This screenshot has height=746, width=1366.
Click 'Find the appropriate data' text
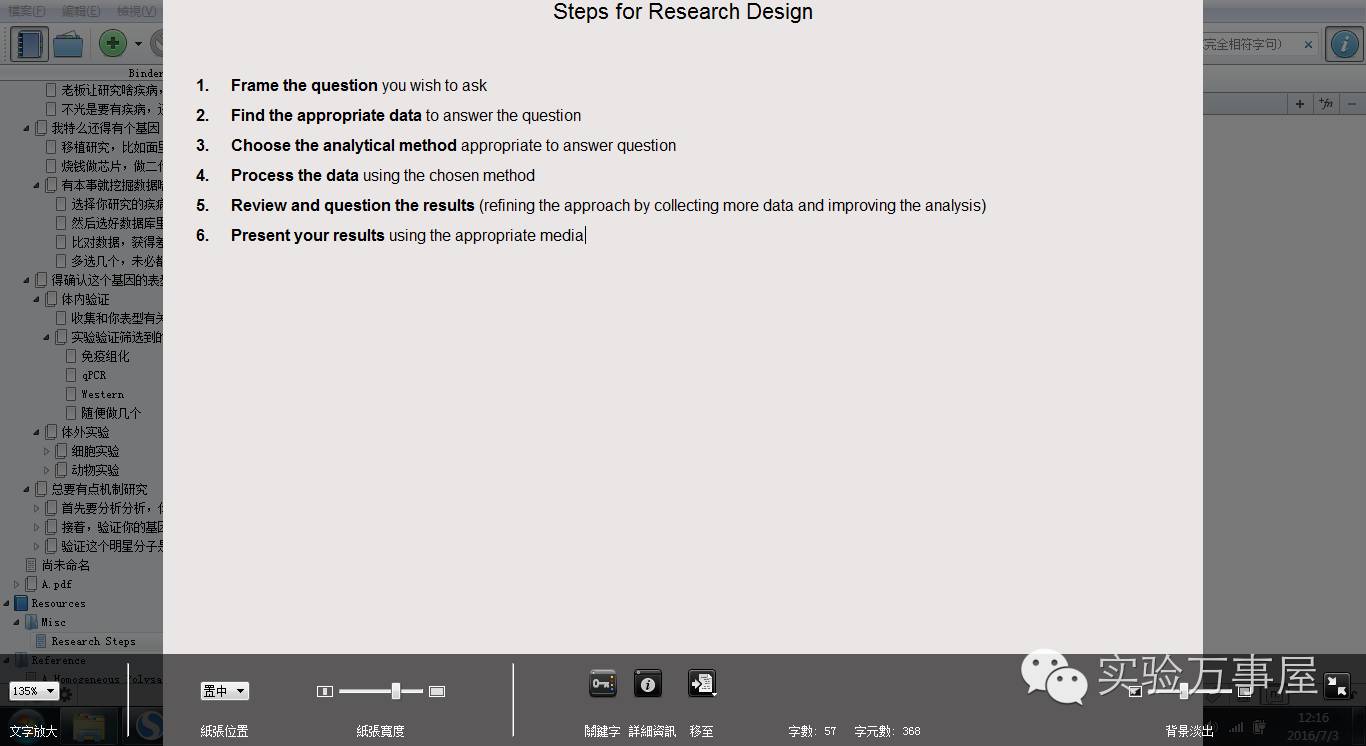pos(326,115)
